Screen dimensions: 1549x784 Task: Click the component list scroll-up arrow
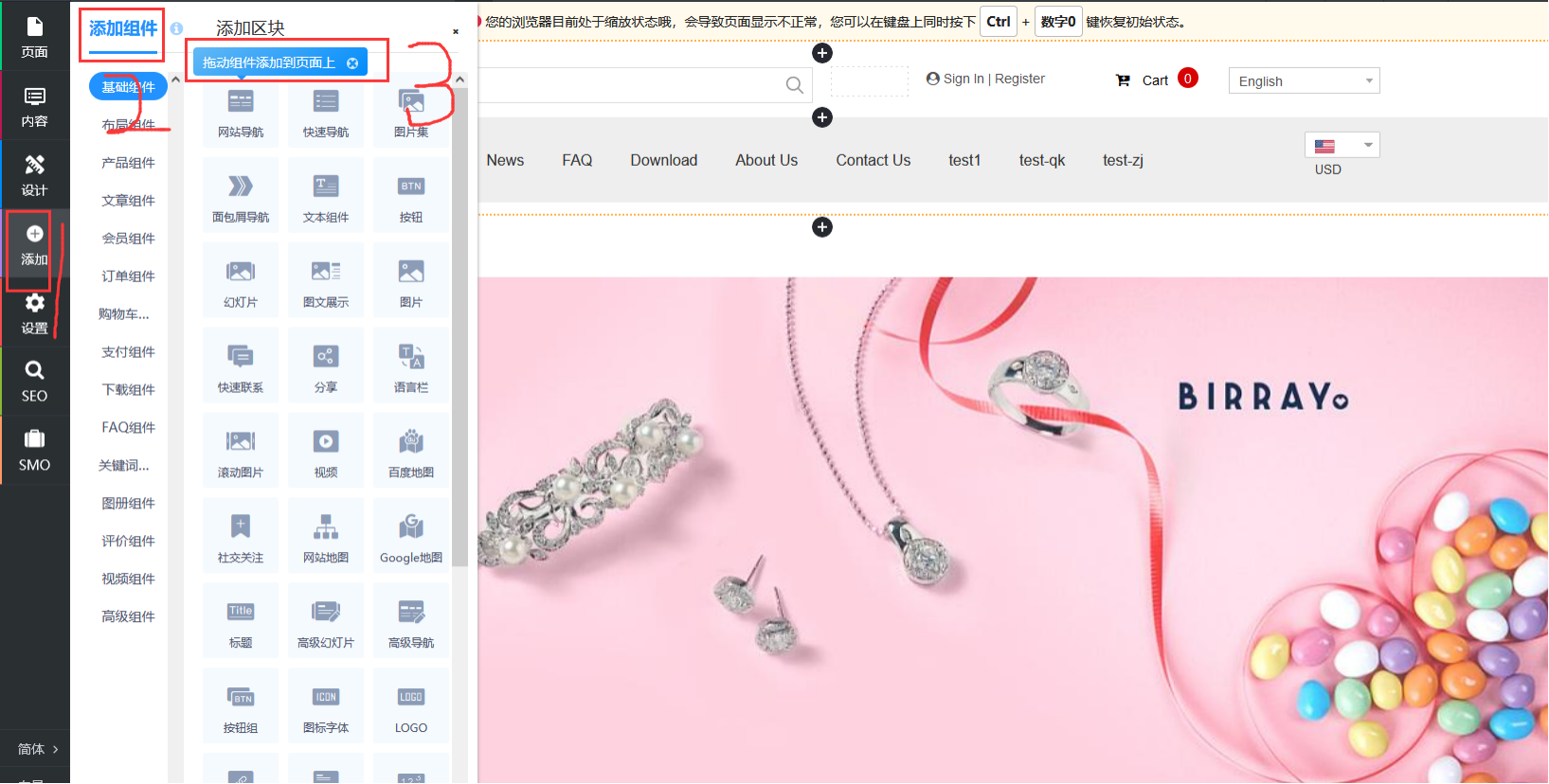[x=459, y=80]
